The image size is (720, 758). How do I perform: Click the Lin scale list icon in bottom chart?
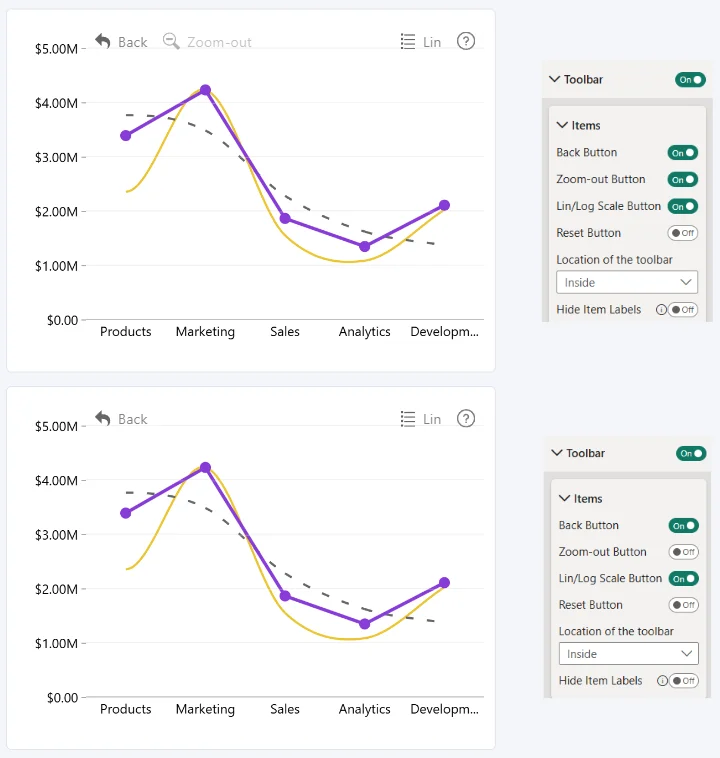(408, 419)
